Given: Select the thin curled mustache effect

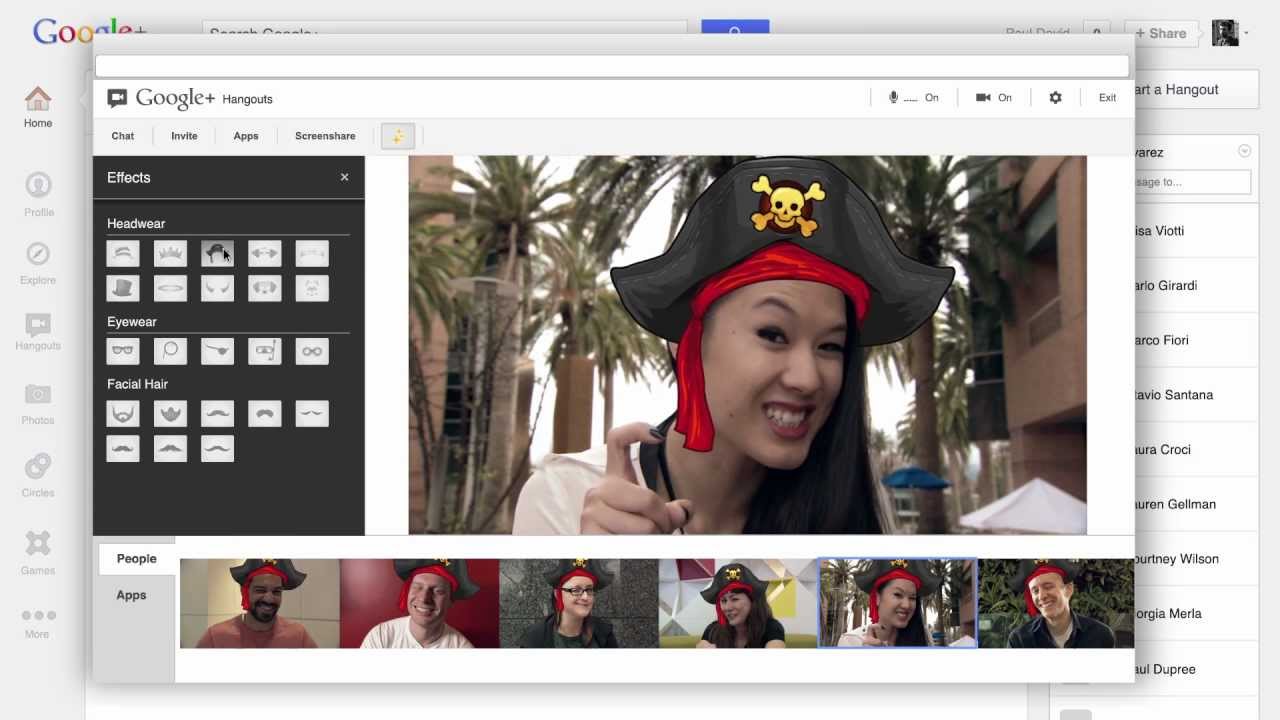Looking at the screenshot, I should 312,414.
